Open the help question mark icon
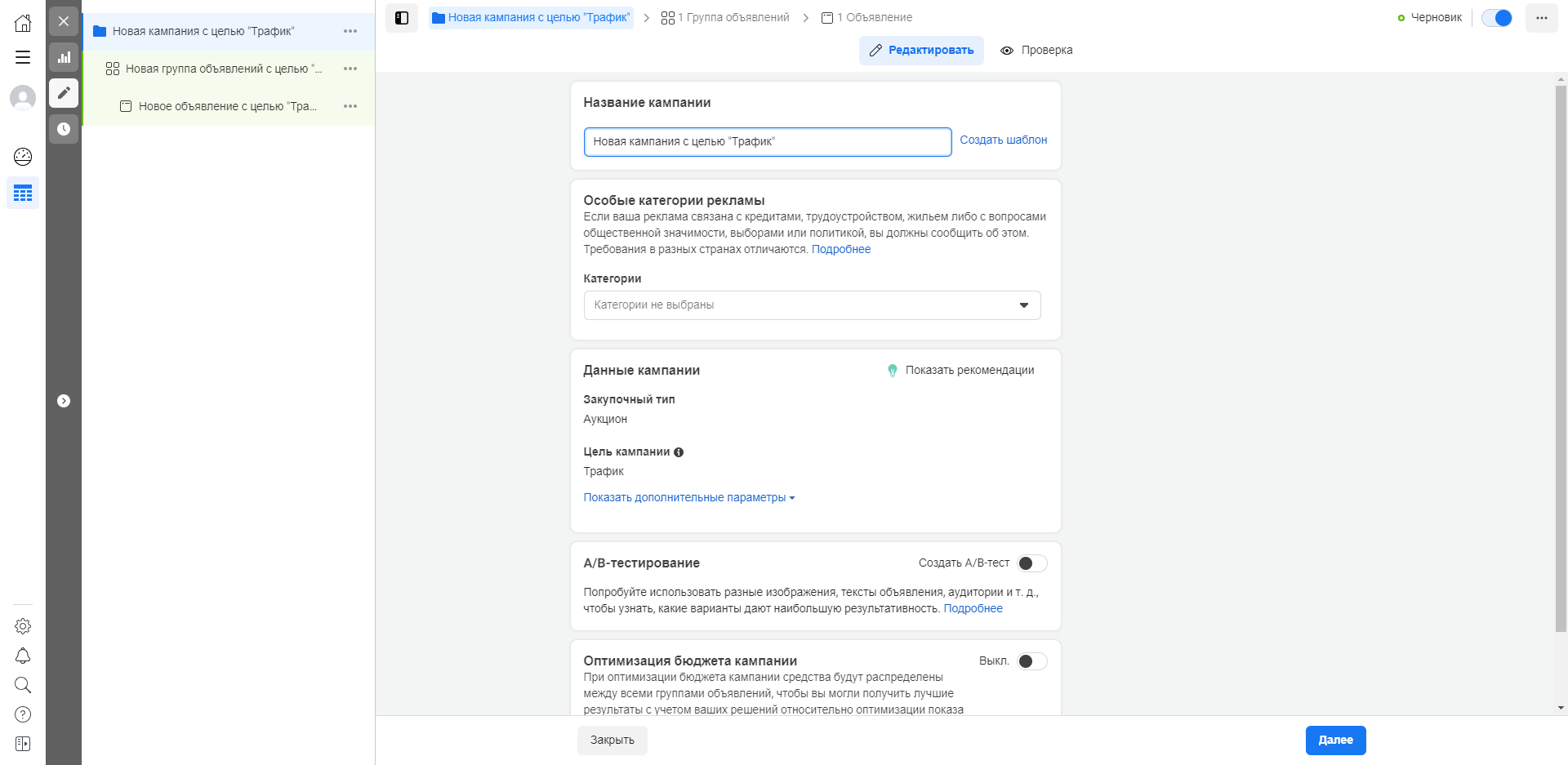This screenshot has width=1568, height=765. [23, 714]
